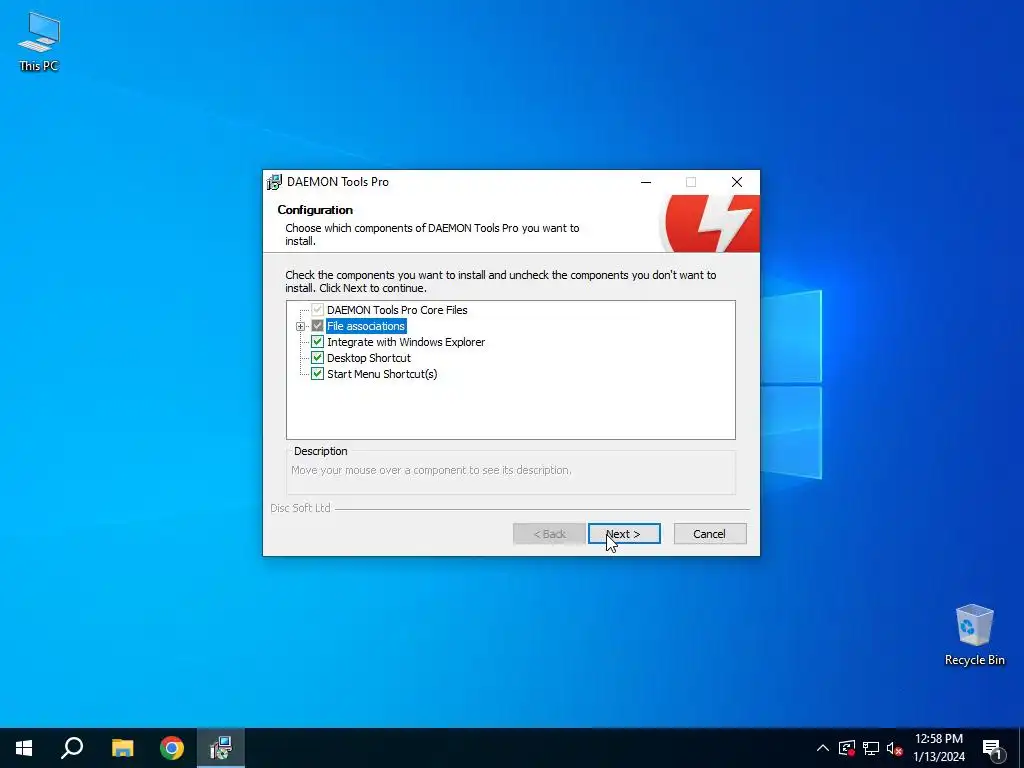Select the Start Menu Shortcut(s) label
Screen dimensions: 1024x768
point(382,374)
